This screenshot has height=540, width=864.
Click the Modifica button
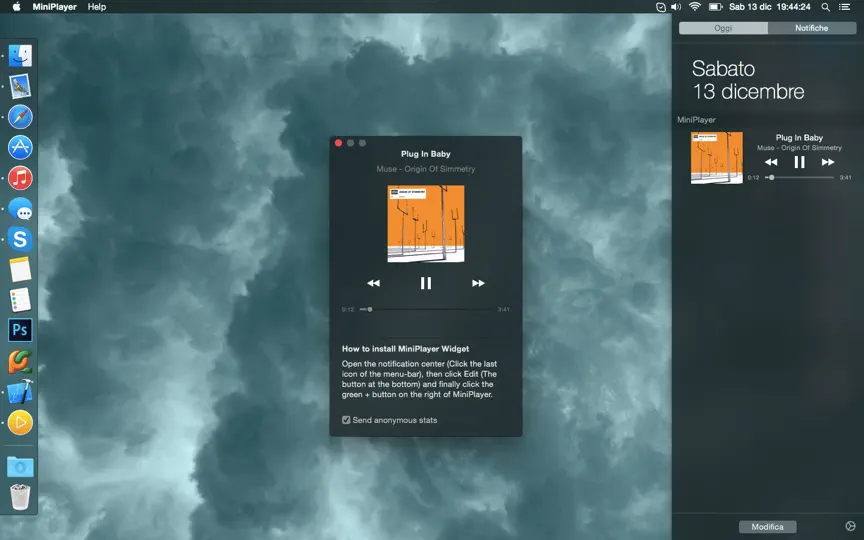point(767,527)
